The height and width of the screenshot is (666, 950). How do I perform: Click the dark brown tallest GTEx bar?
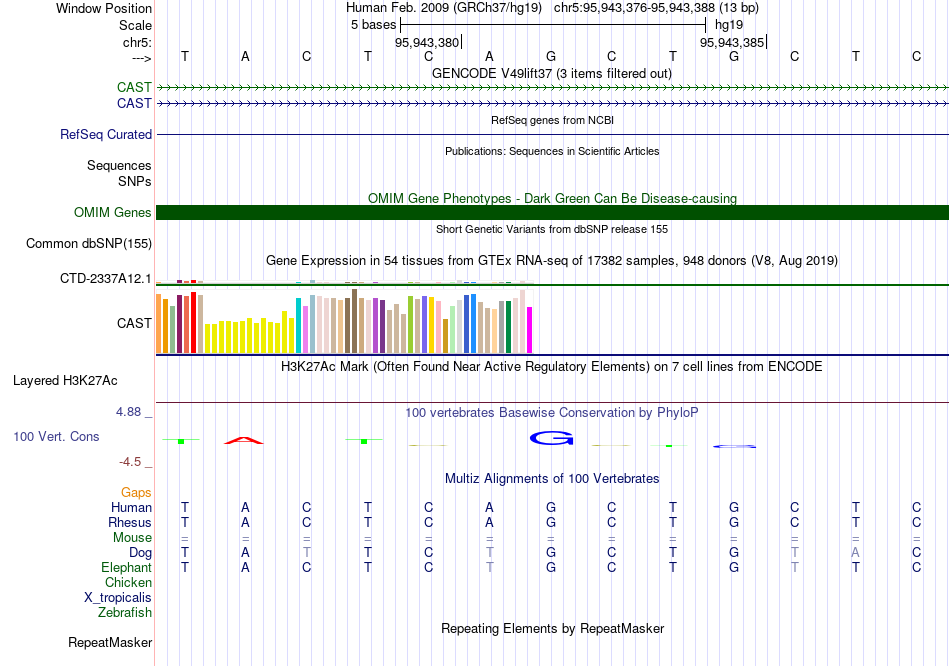point(354,321)
